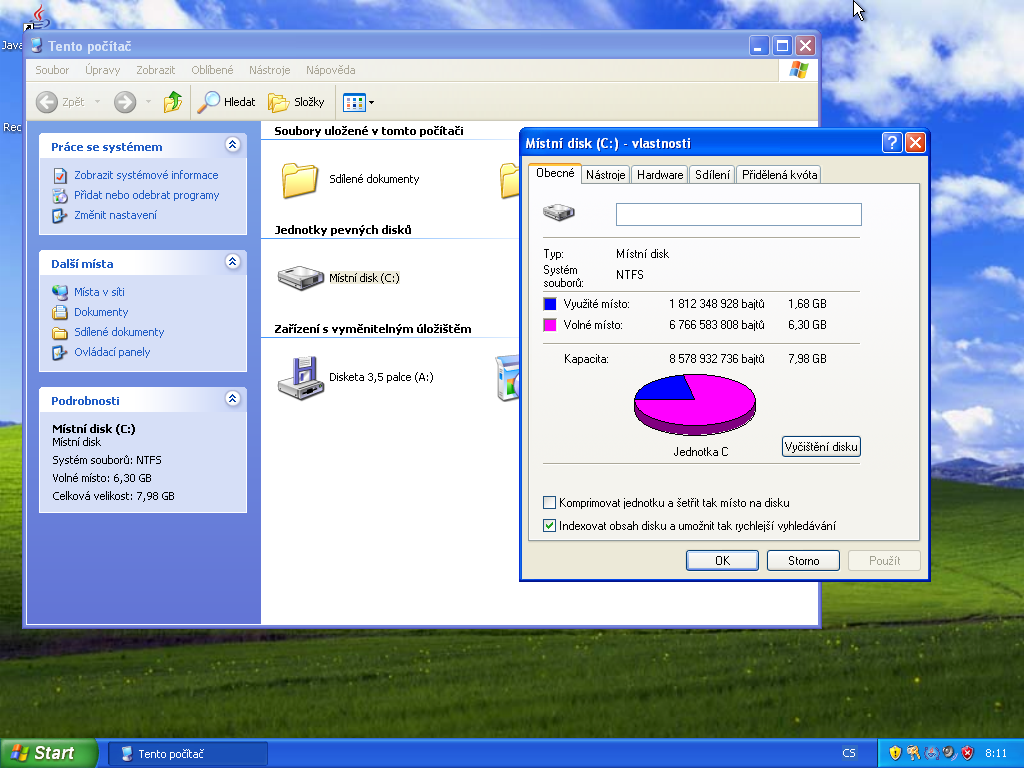The width and height of the screenshot is (1024, 768).
Task: Open the Ovládací panely link
Action: [112, 352]
